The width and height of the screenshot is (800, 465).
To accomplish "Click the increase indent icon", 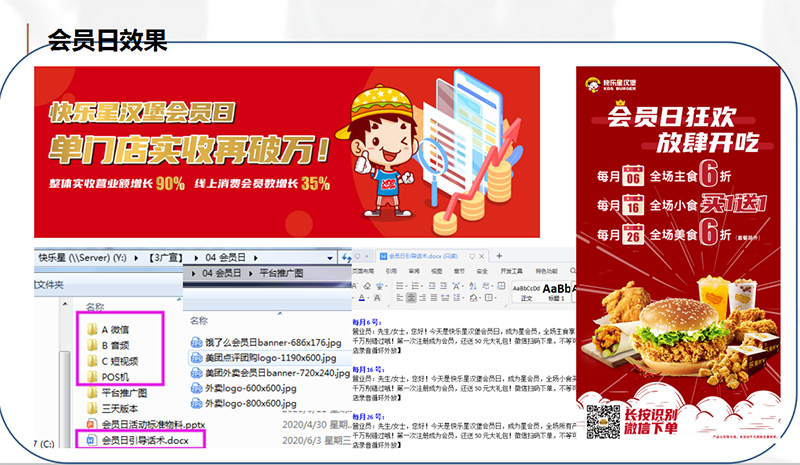I will [x=443, y=286].
